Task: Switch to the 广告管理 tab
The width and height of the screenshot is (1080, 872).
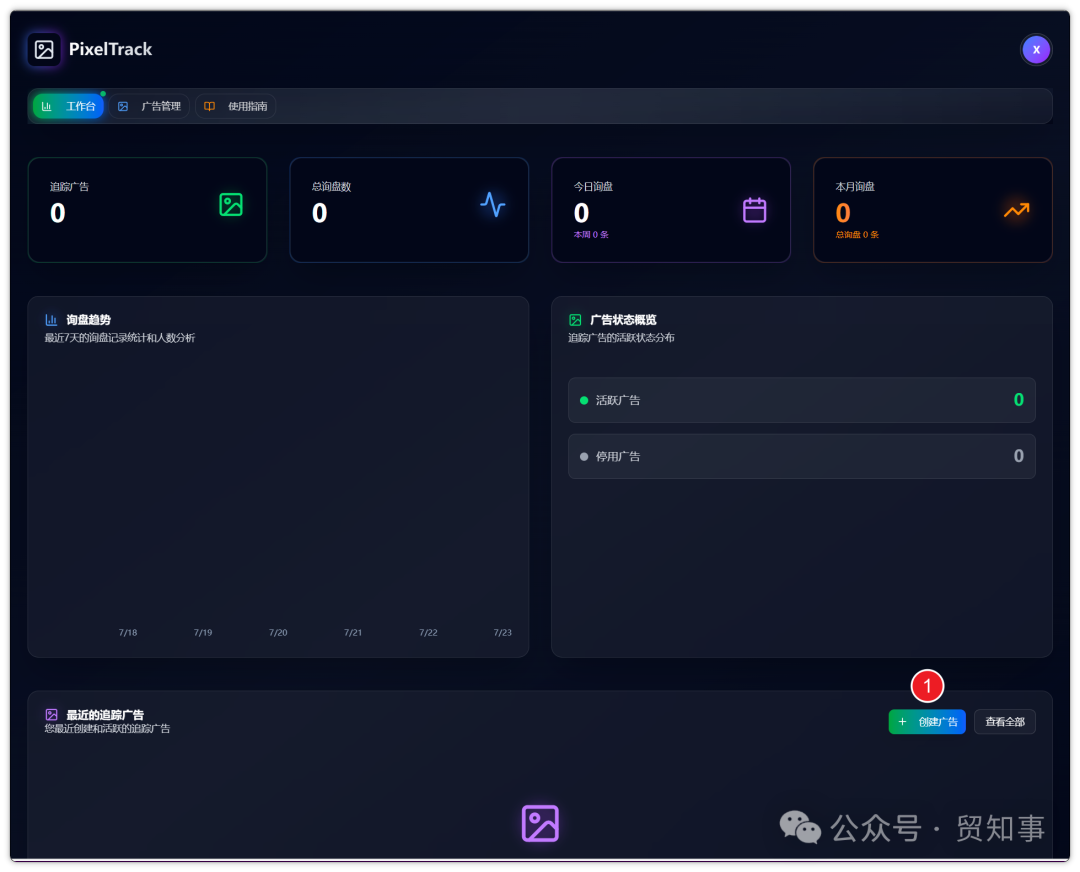Action: (150, 105)
